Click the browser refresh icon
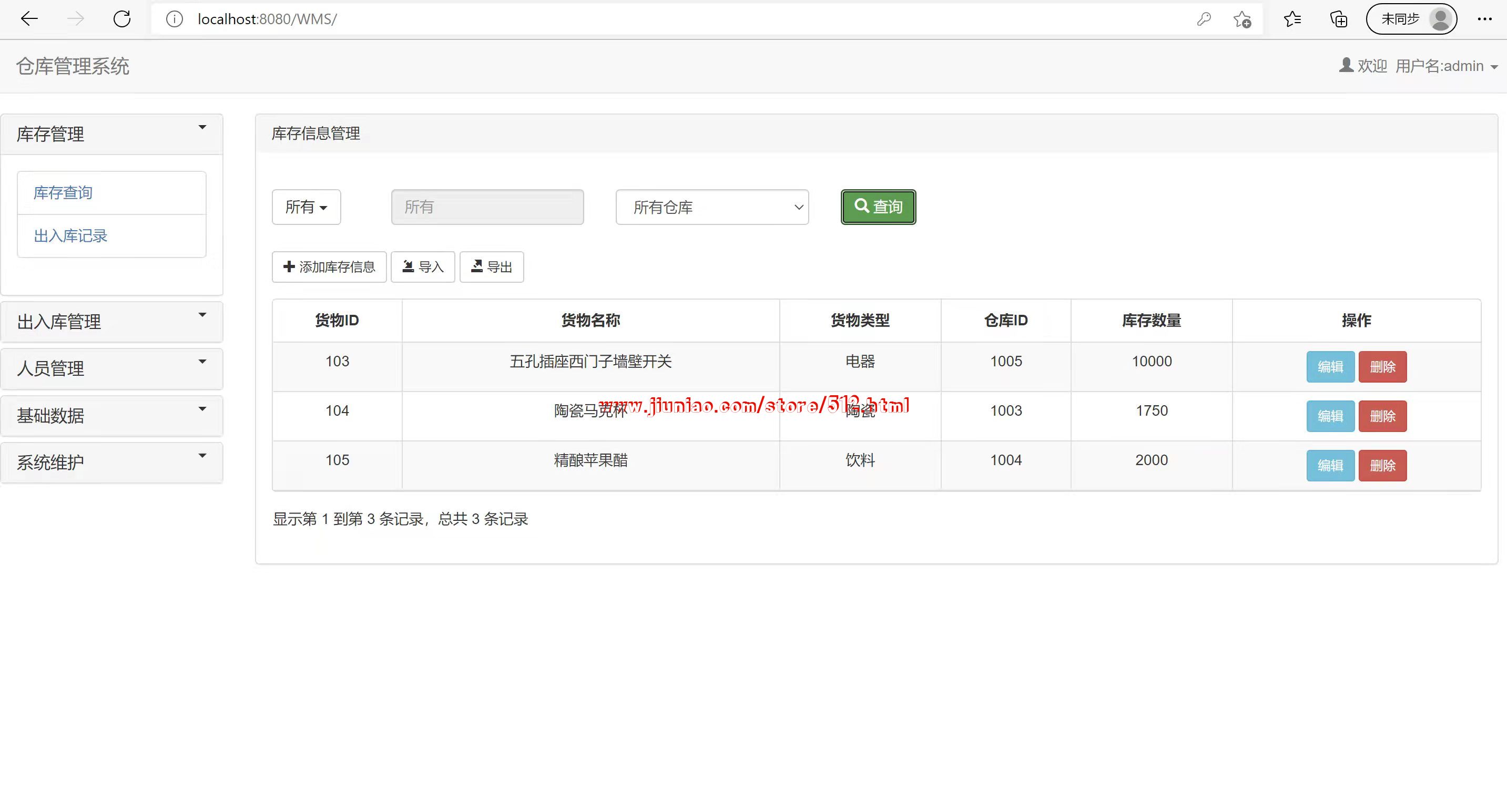 click(x=121, y=19)
